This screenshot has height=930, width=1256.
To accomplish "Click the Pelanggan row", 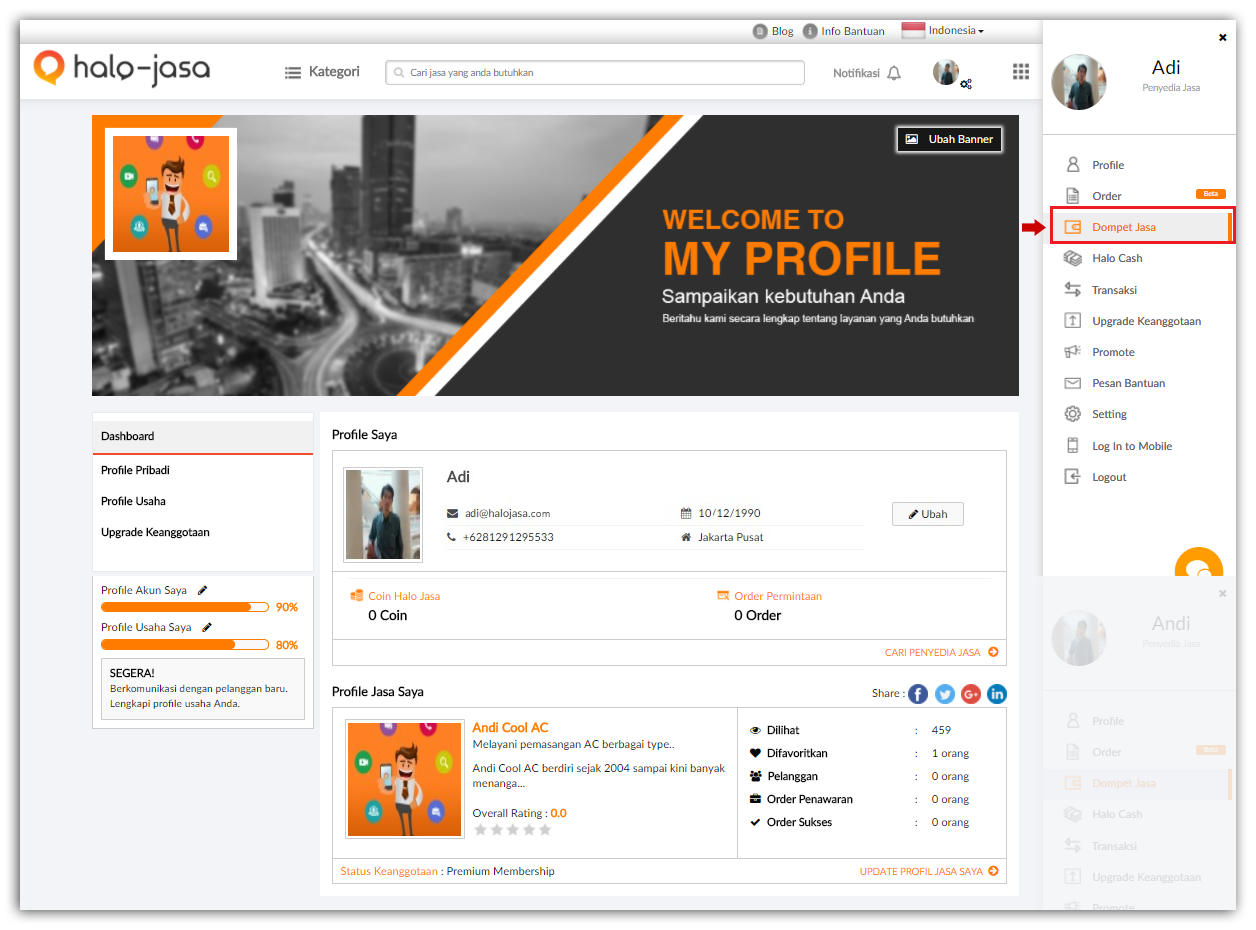I will point(860,776).
